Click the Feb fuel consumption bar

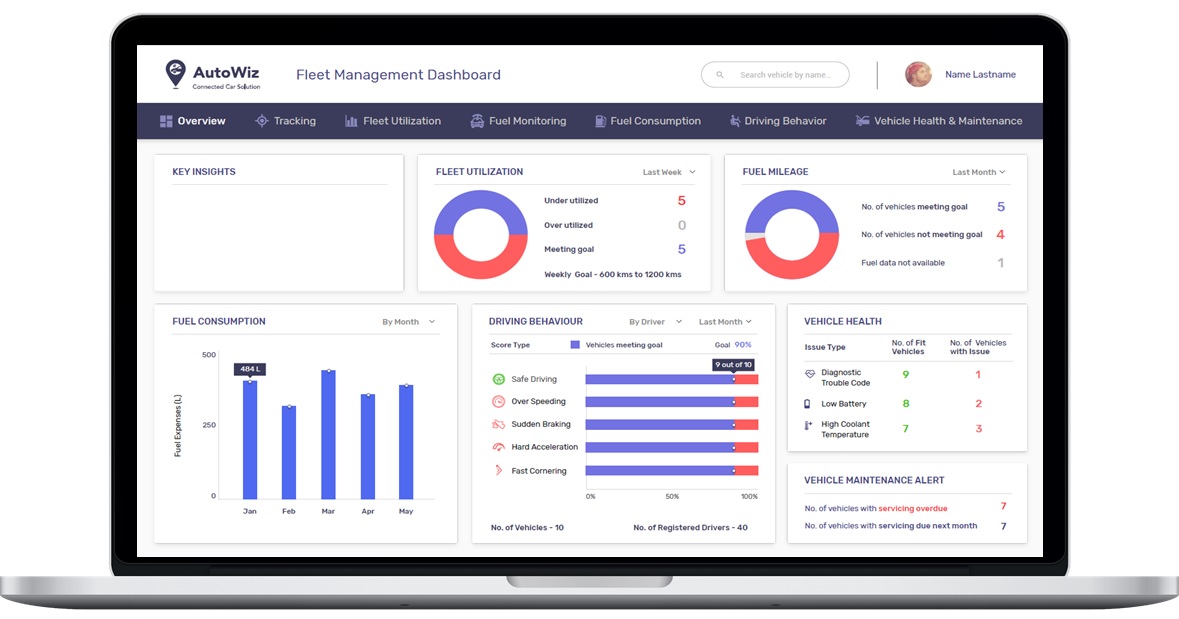[289, 453]
